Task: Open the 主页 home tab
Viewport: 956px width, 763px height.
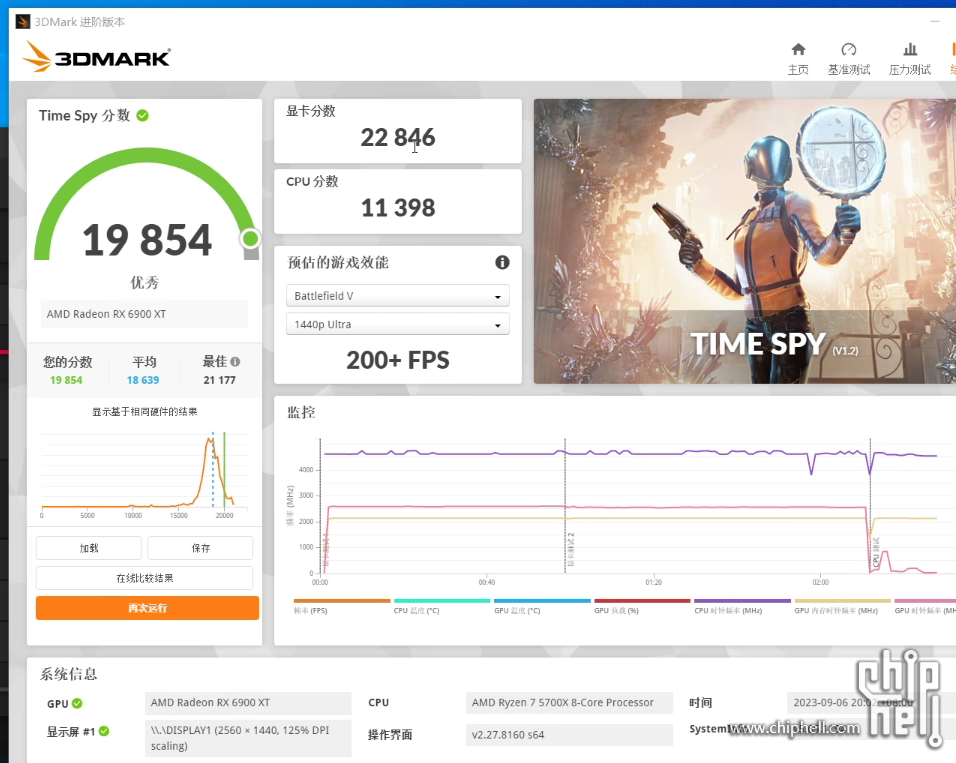Action: click(x=798, y=59)
